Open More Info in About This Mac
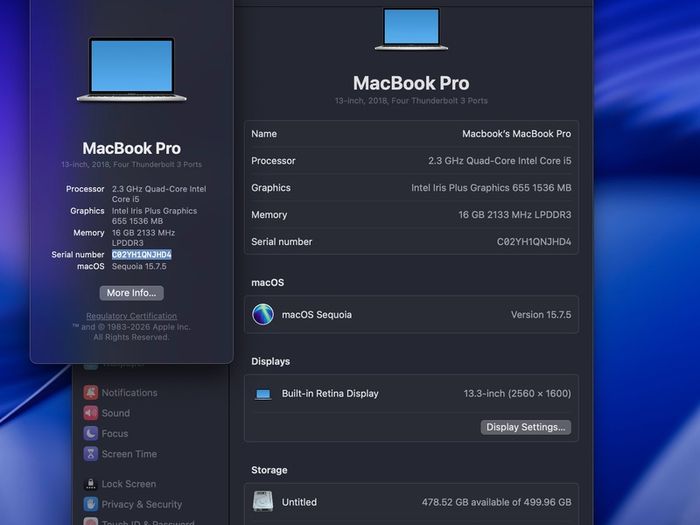This screenshot has width=700, height=525. [x=131, y=293]
